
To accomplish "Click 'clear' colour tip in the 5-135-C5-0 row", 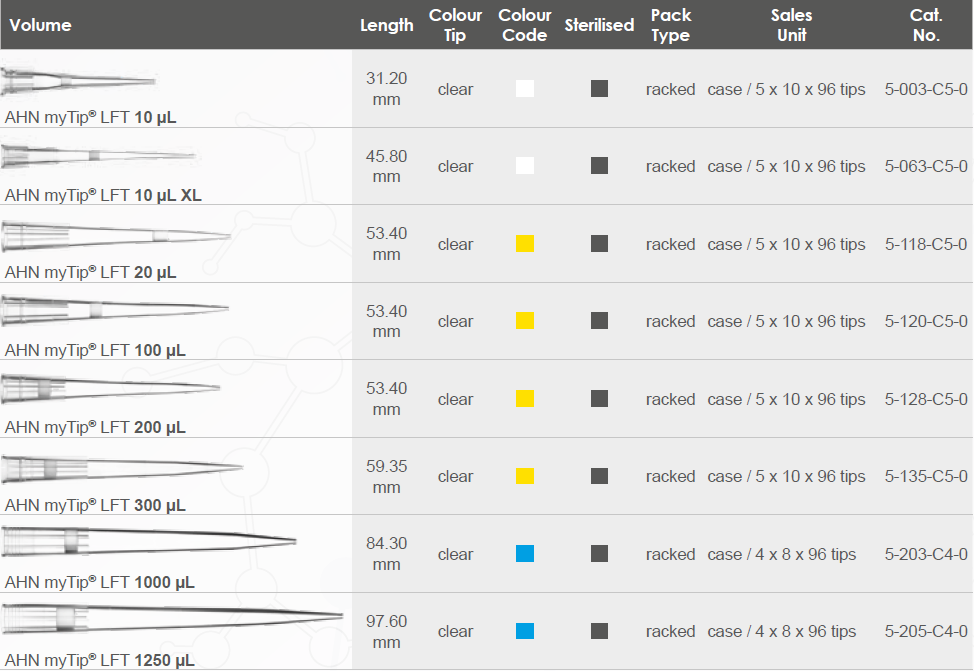I will [455, 477].
